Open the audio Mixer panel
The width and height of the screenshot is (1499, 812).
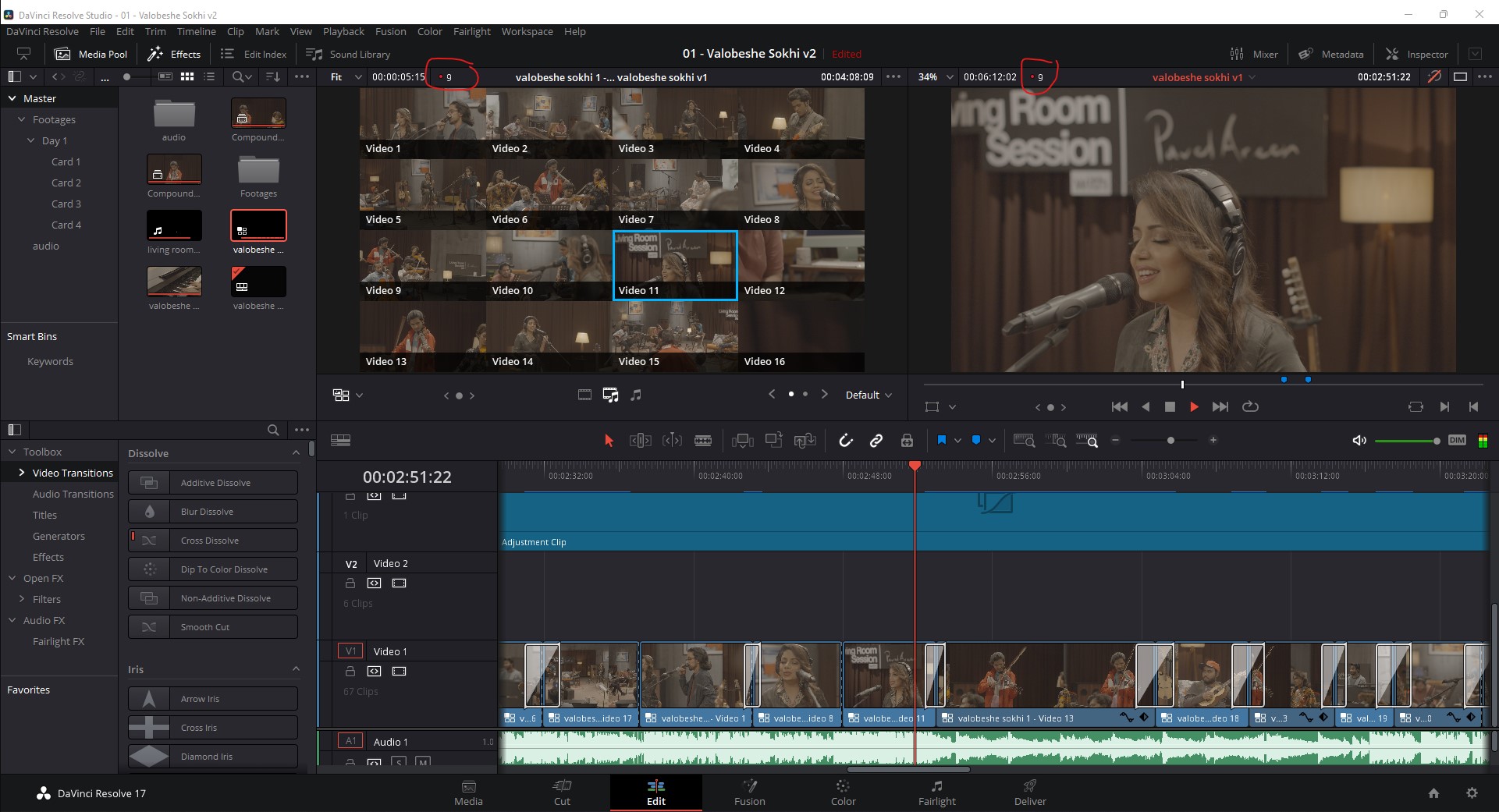(1254, 54)
